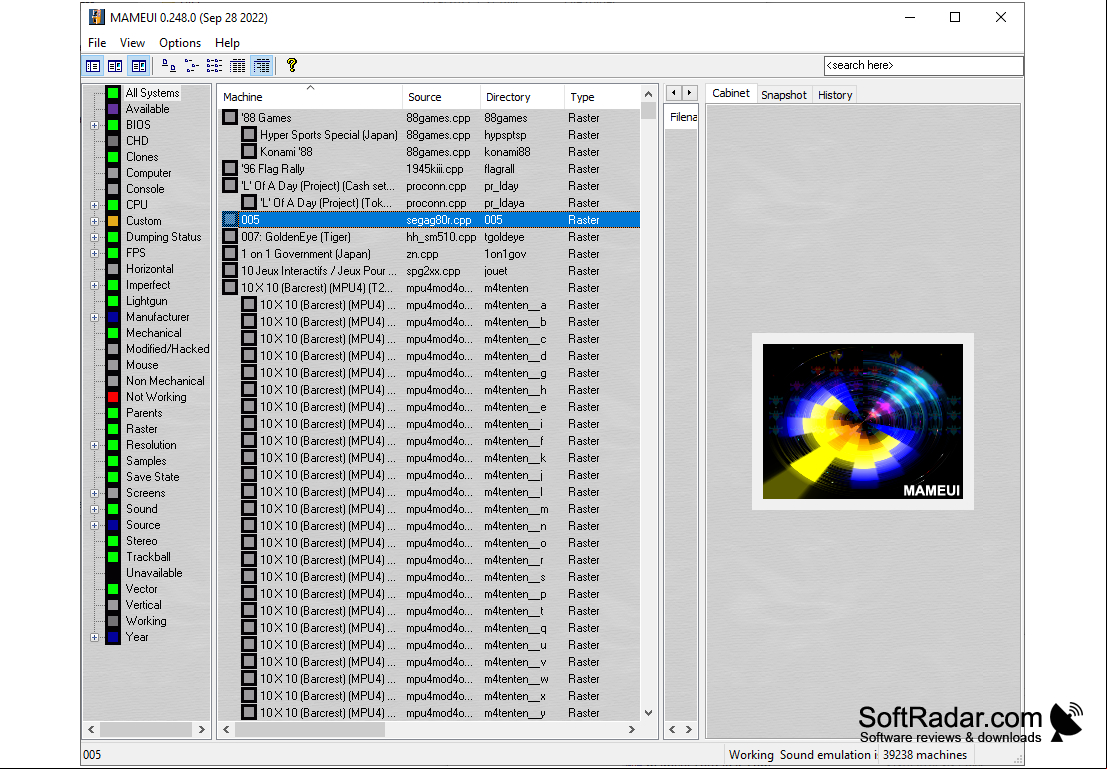Switch to grouped view icon
Viewport: 1107px width, 769px height.
coord(262,66)
